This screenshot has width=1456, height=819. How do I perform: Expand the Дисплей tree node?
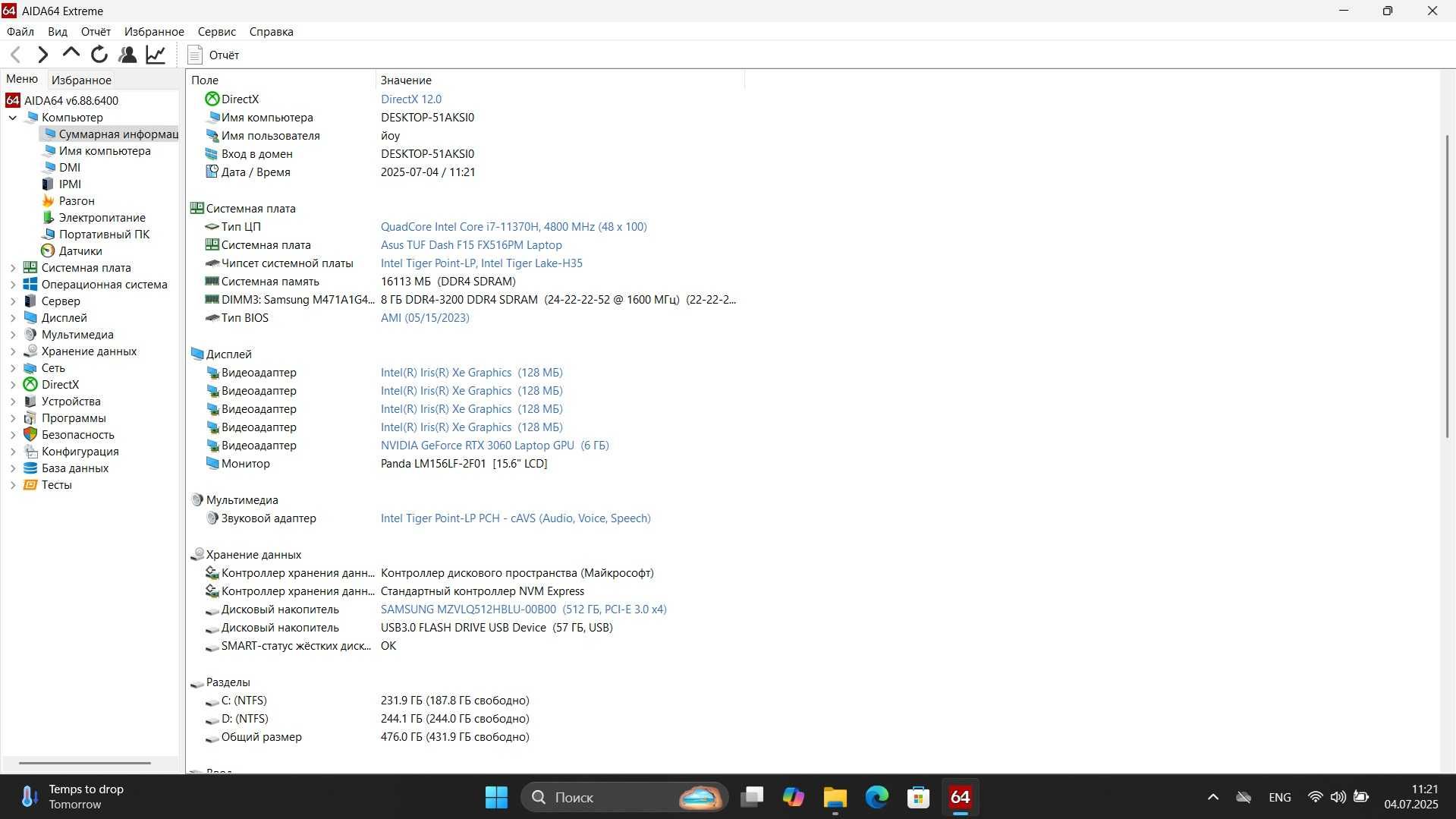coord(13,318)
